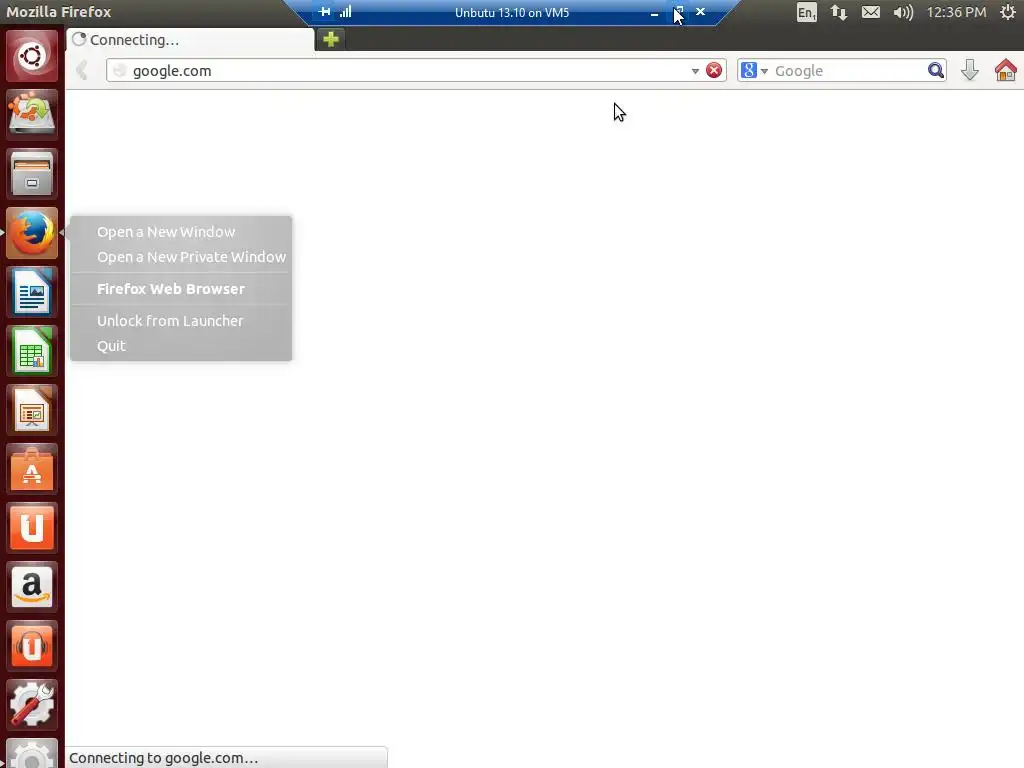Open Ubuntu Software Center launcher icon
The height and width of the screenshot is (768, 1024).
pos(31,469)
